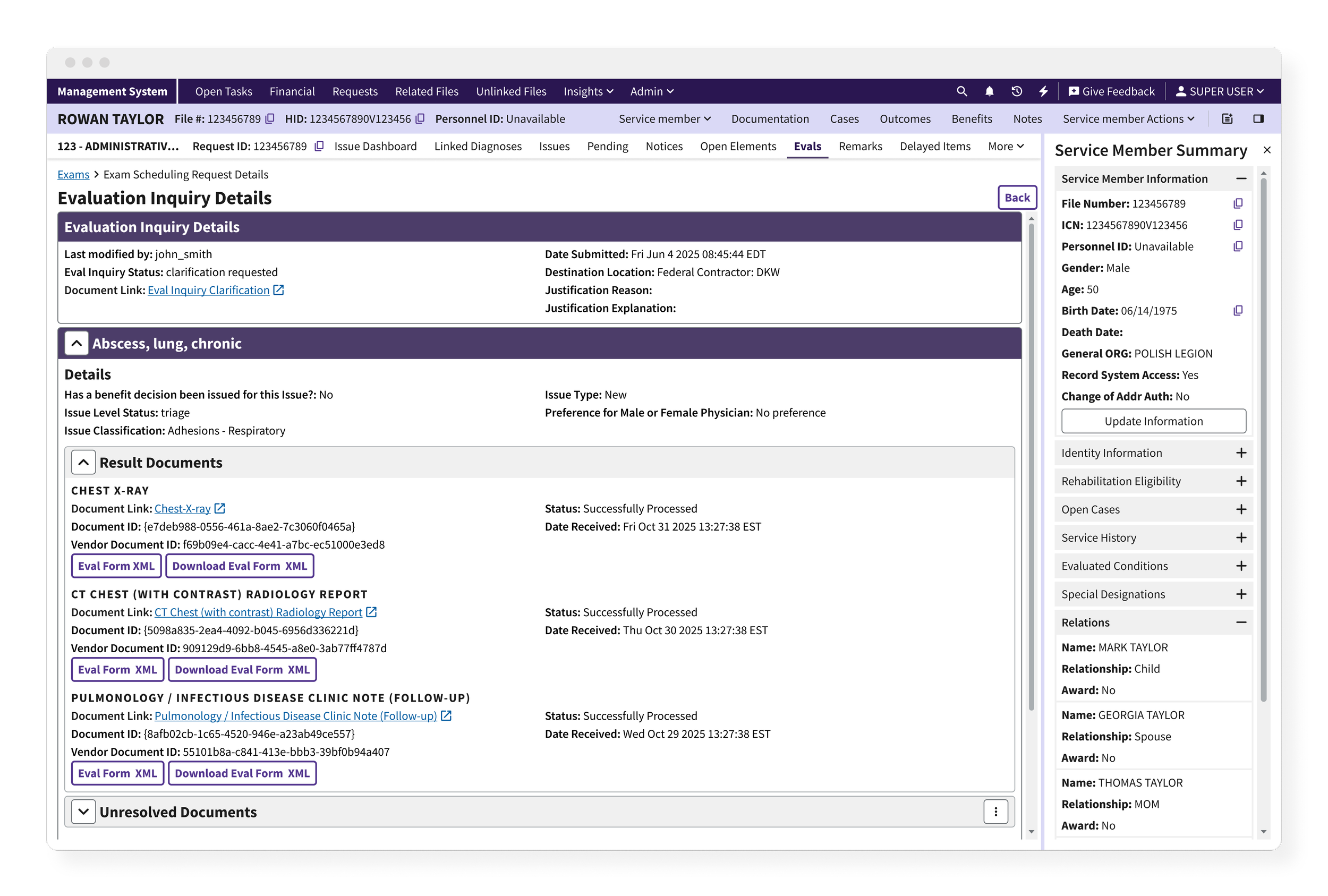Click summary panel vertical scrollbar
The width and height of the screenshot is (1328, 896).
[1263, 440]
